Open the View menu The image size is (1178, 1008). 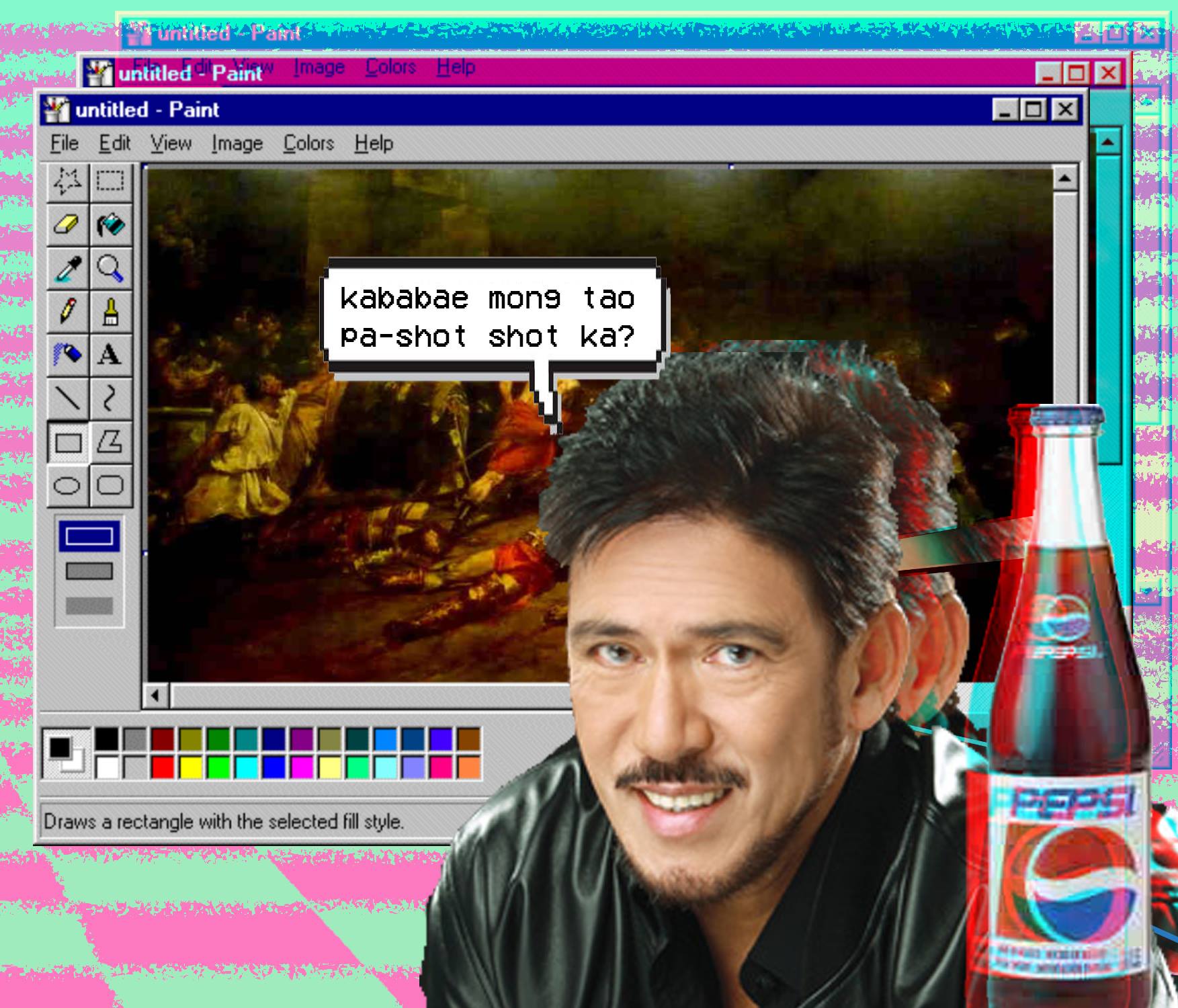click(171, 143)
